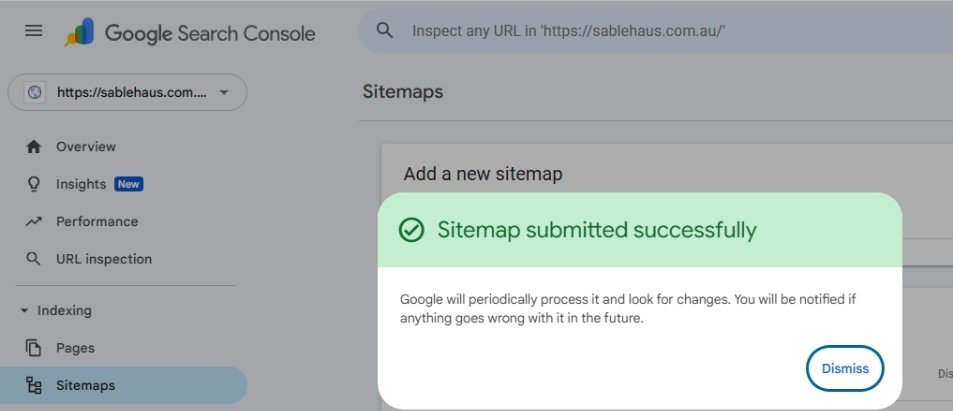Click the Pages document icon
Screen dimensions: 953x411
click(33, 348)
